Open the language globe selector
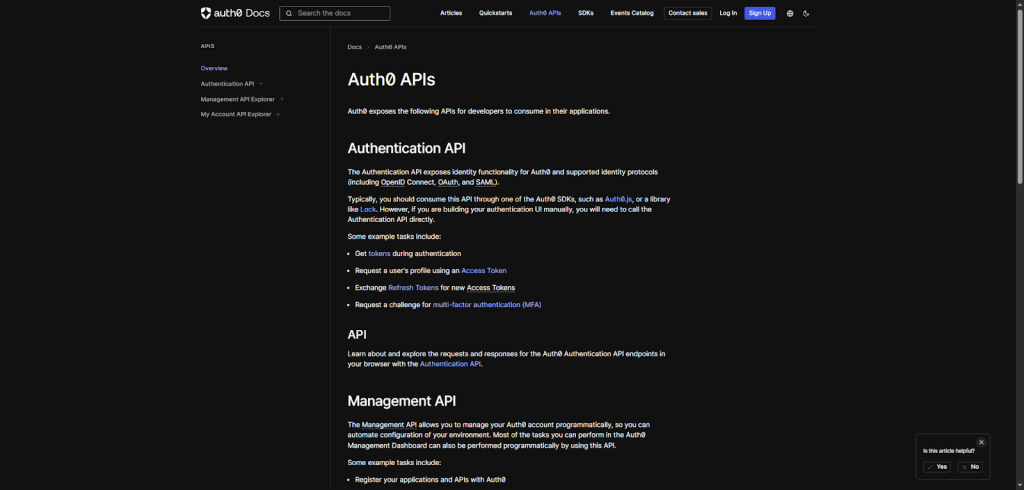The image size is (1024, 490). (x=790, y=13)
